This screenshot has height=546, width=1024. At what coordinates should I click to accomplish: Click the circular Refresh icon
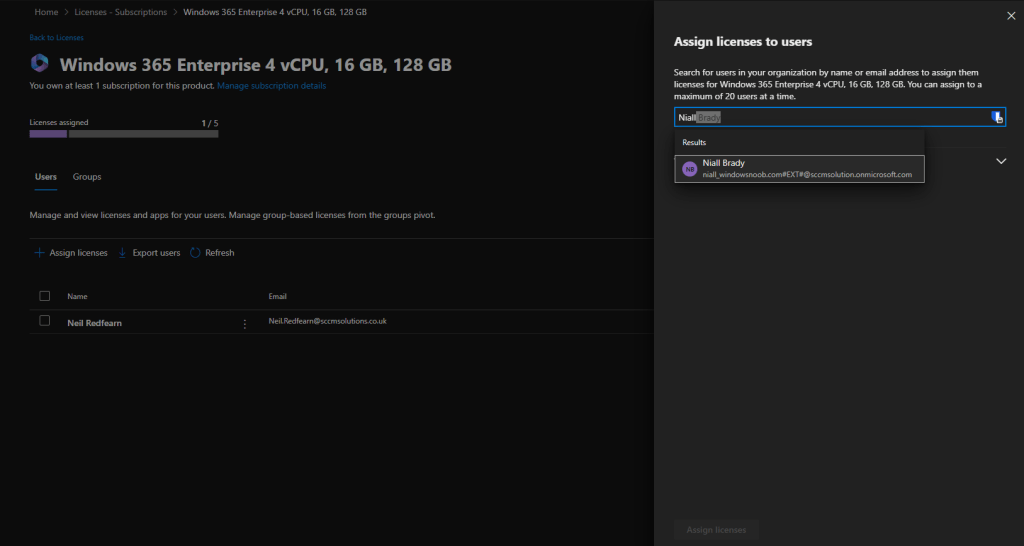click(x=195, y=253)
